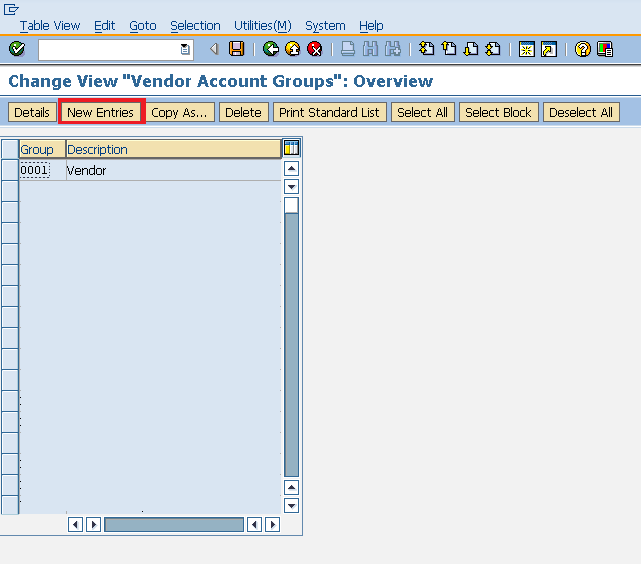Click the select-all corner cell of table
Image resolution: width=641 pixels, height=564 pixels.
click(10, 149)
